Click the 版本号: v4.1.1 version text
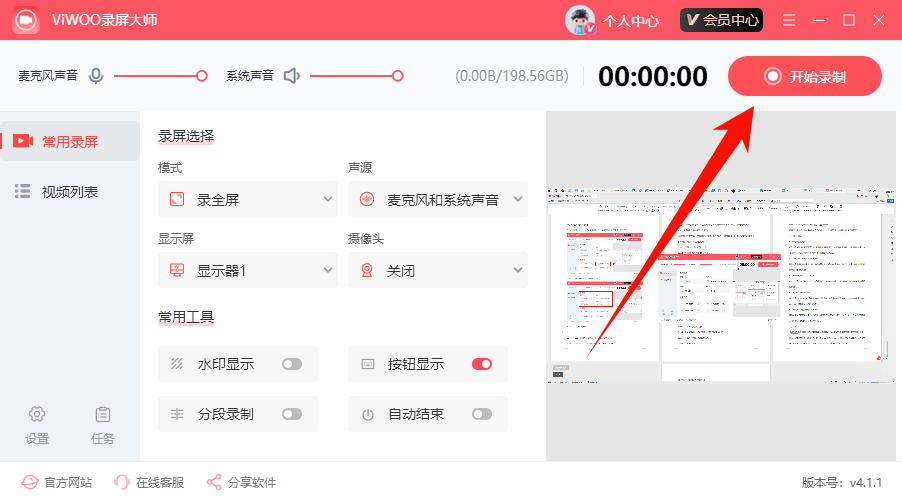Screen dimensions: 902x502 [x=842, y=482]
